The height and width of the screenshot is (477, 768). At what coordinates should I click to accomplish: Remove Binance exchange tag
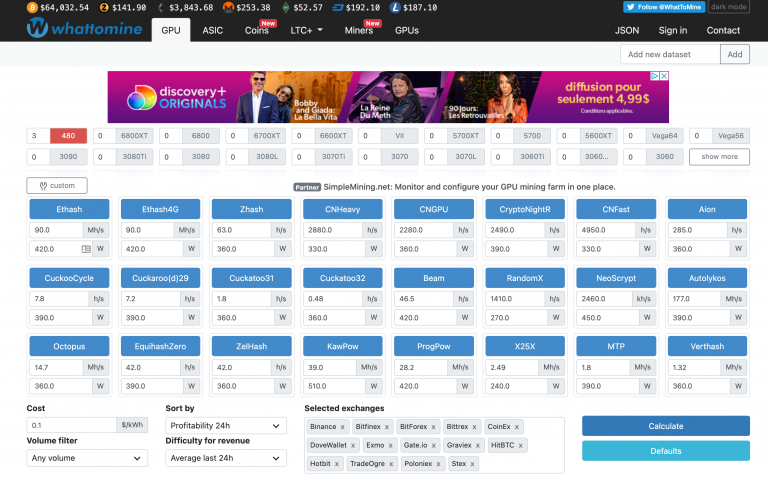coord(342,427)
